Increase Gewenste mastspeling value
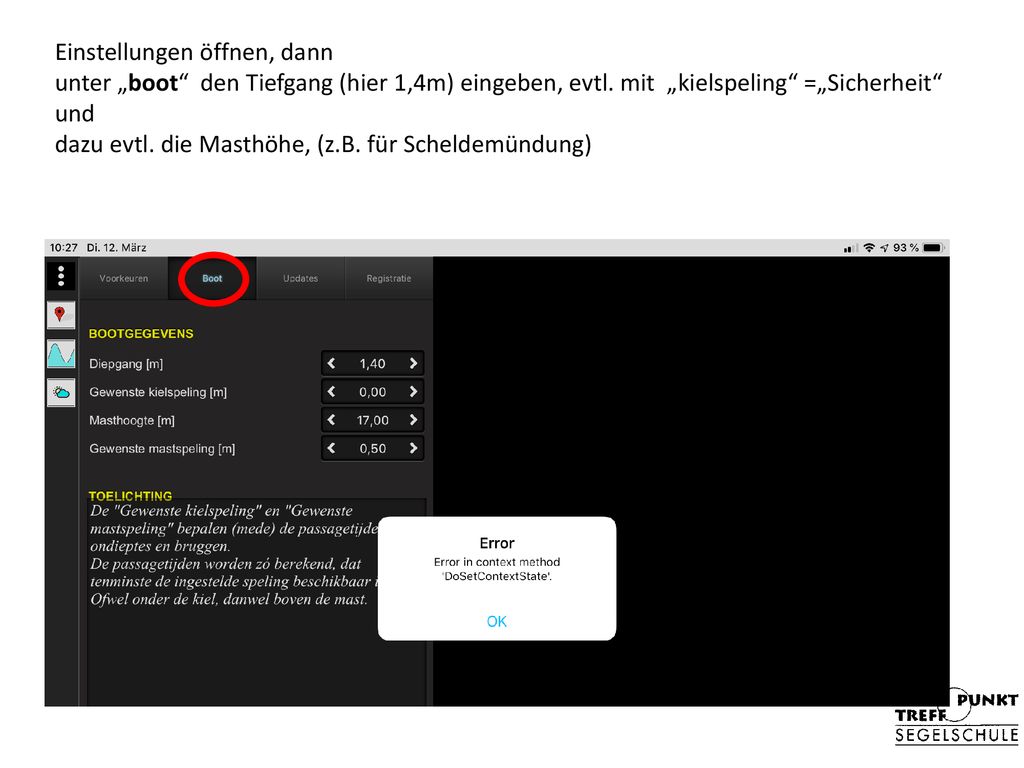1024x768 pixels. click(x=413, y=449)
